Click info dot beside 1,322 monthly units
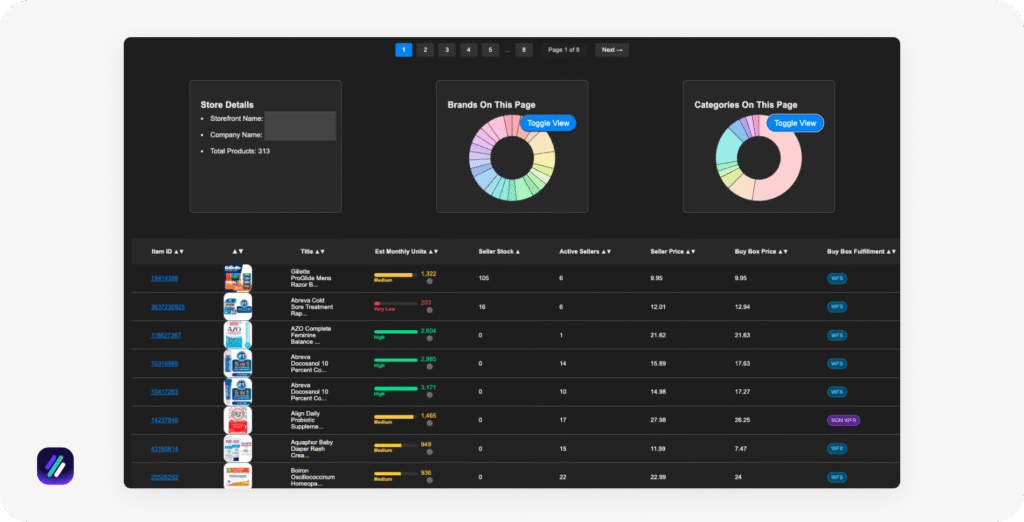 (429, 282)
